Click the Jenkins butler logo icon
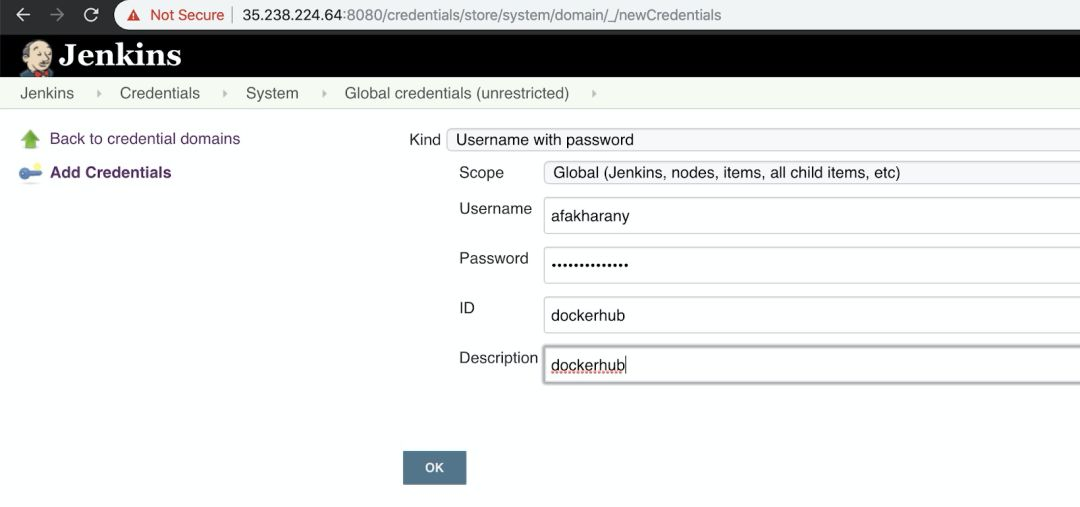The height and width of the screenshot is (507, 1080). (x=37, y=58)
